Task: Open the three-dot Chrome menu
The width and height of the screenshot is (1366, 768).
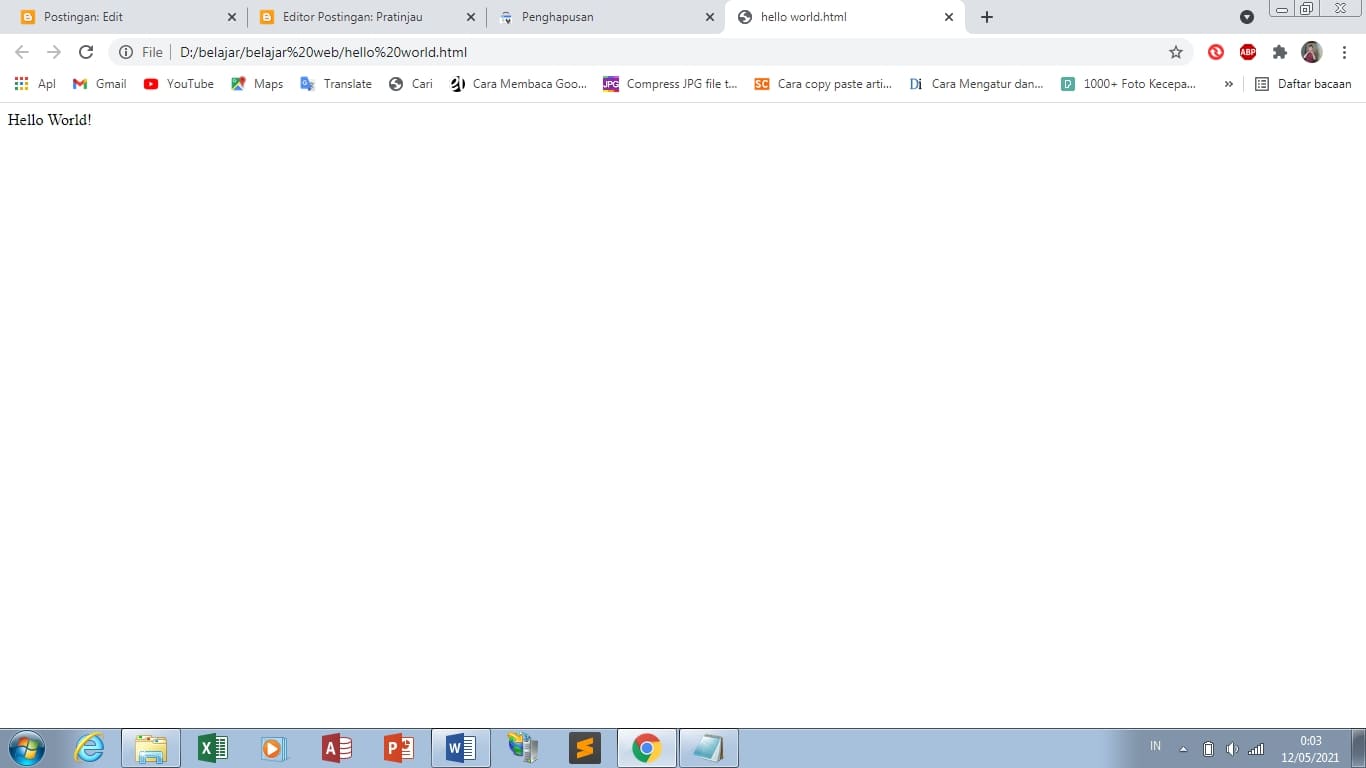Action: 1344,52
